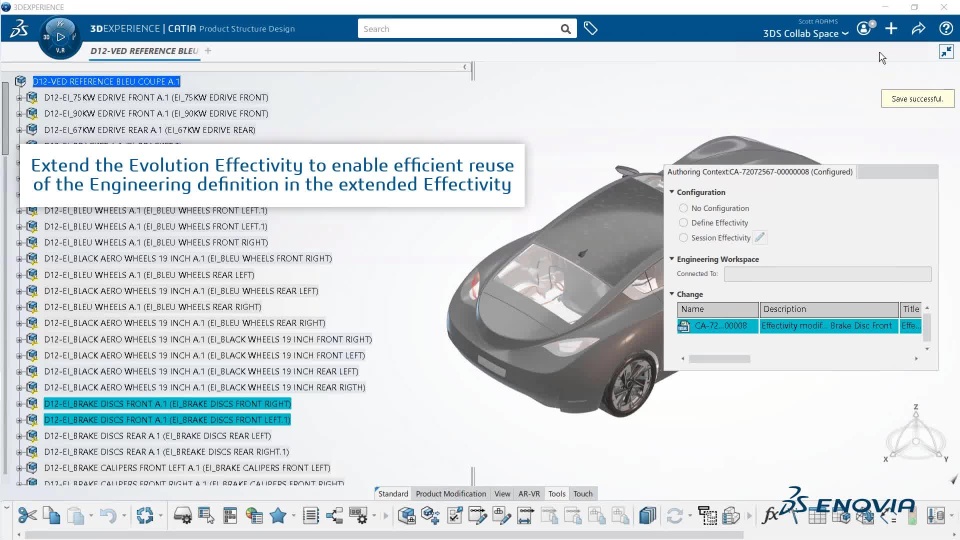Select Define Effectivity radio button
Image resolution: width=960 pixels, height=540 pixels.
click(683, 223)
